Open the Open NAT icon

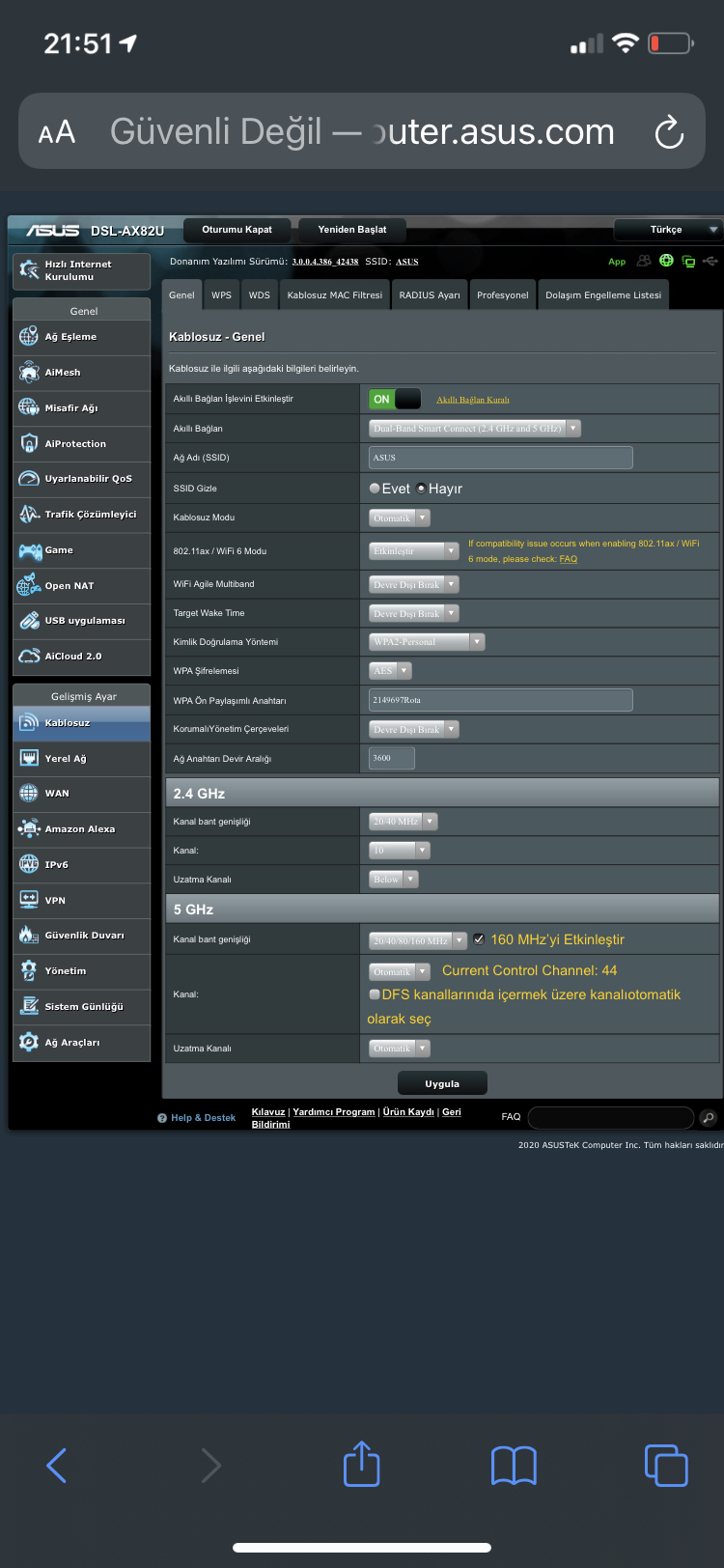pyautogui.click(x=29, y=585)
